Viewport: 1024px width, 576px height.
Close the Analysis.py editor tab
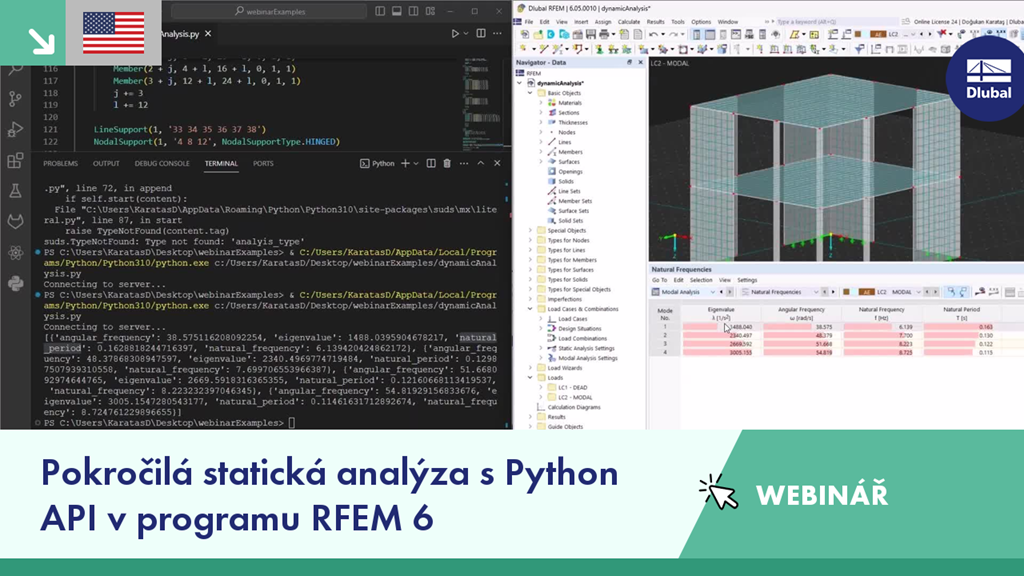click(x=208, y=33)
